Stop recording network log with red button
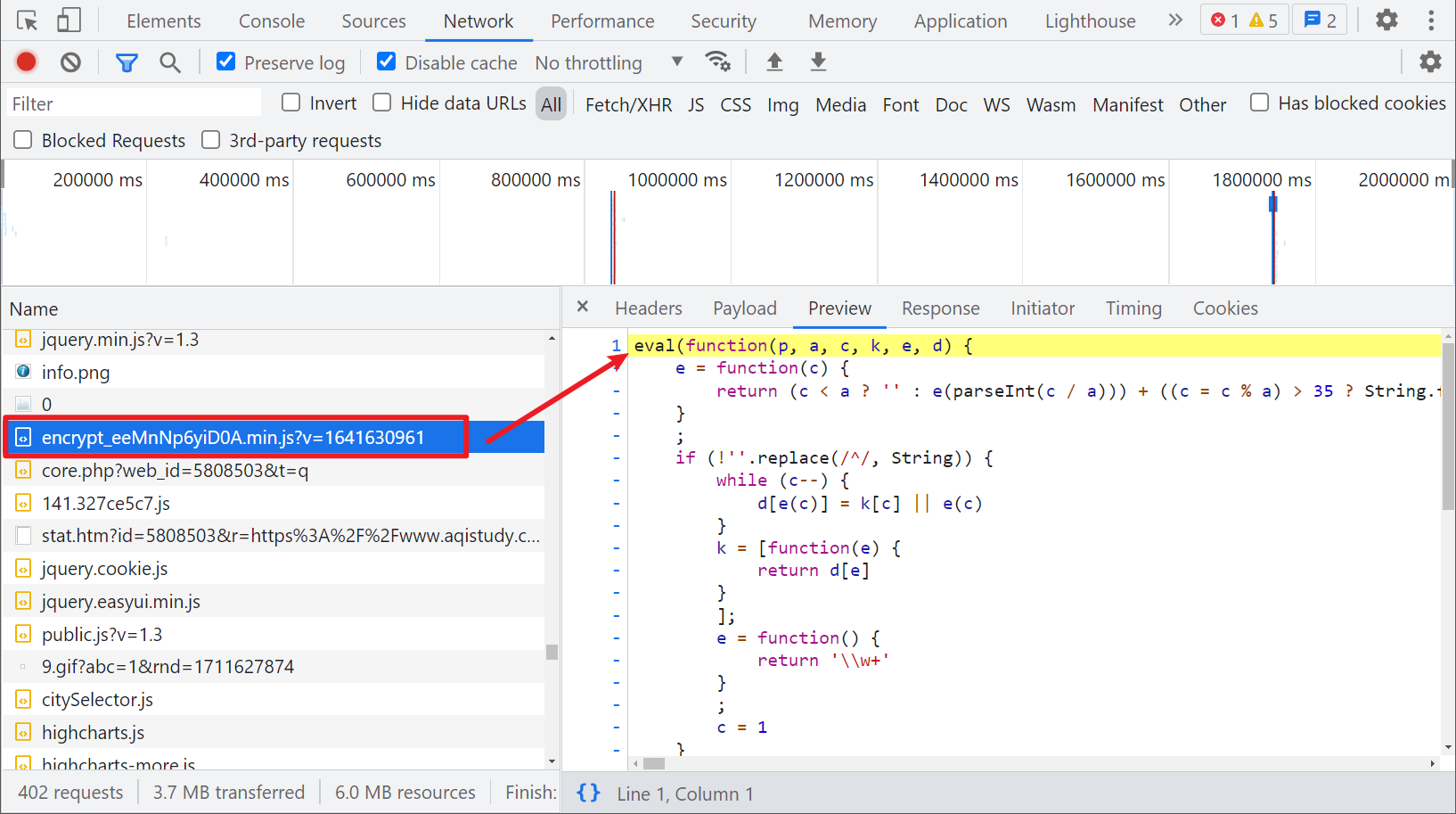This screenshot has height=814, width=1456. (x=27, y=62)
